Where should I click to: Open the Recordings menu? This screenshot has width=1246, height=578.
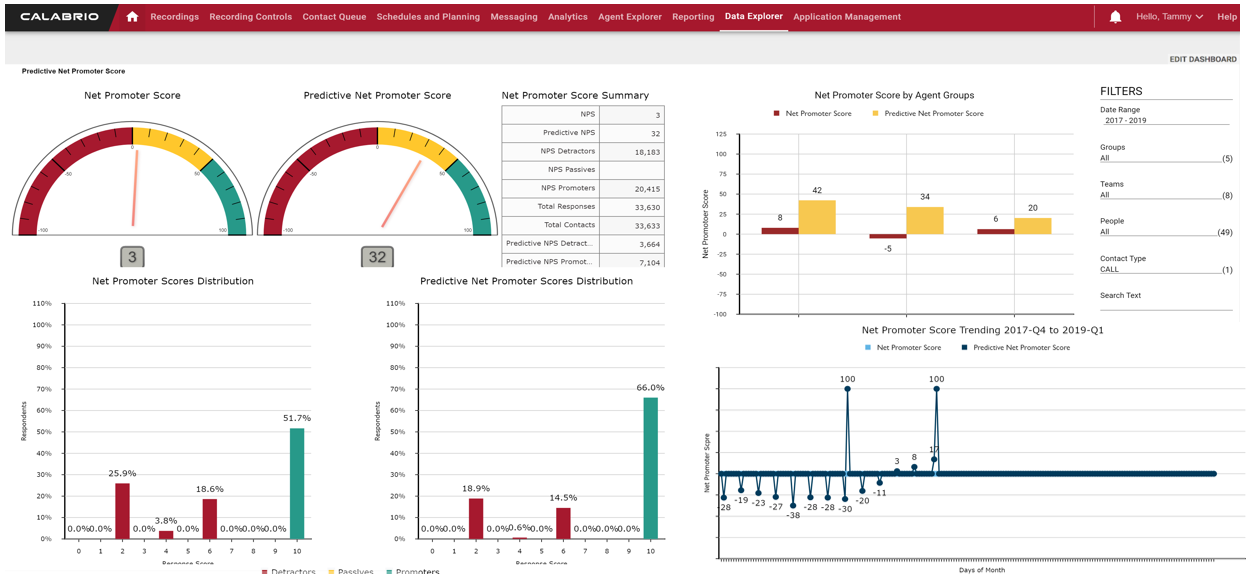[x=174, y=17]
